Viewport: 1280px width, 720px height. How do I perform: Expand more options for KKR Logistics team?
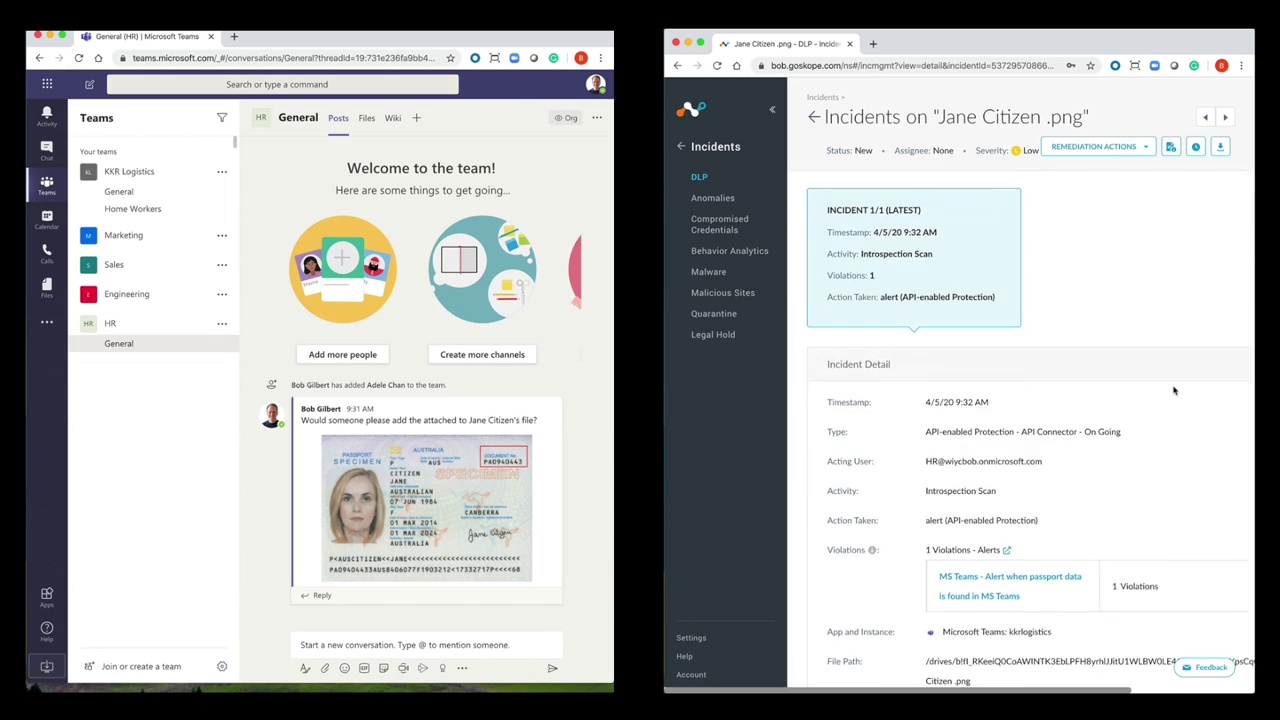(222, 172)
